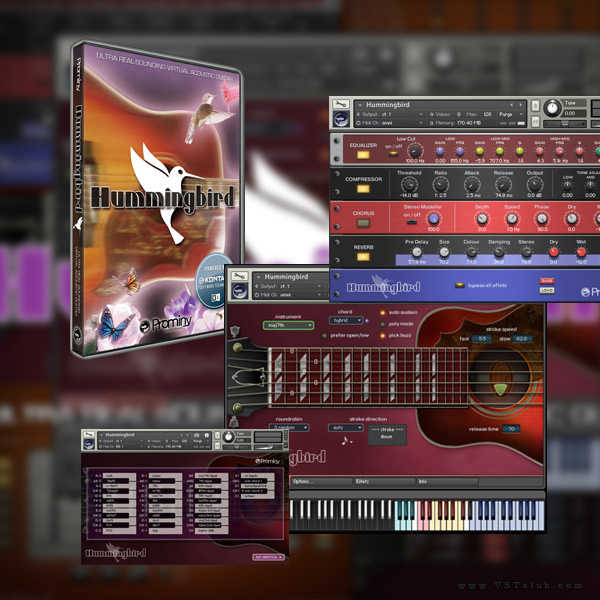This screenshot has height=600, width=600.
Task: Click the Hummingbird instrument logo in effects header
Action: pos(341,119)
